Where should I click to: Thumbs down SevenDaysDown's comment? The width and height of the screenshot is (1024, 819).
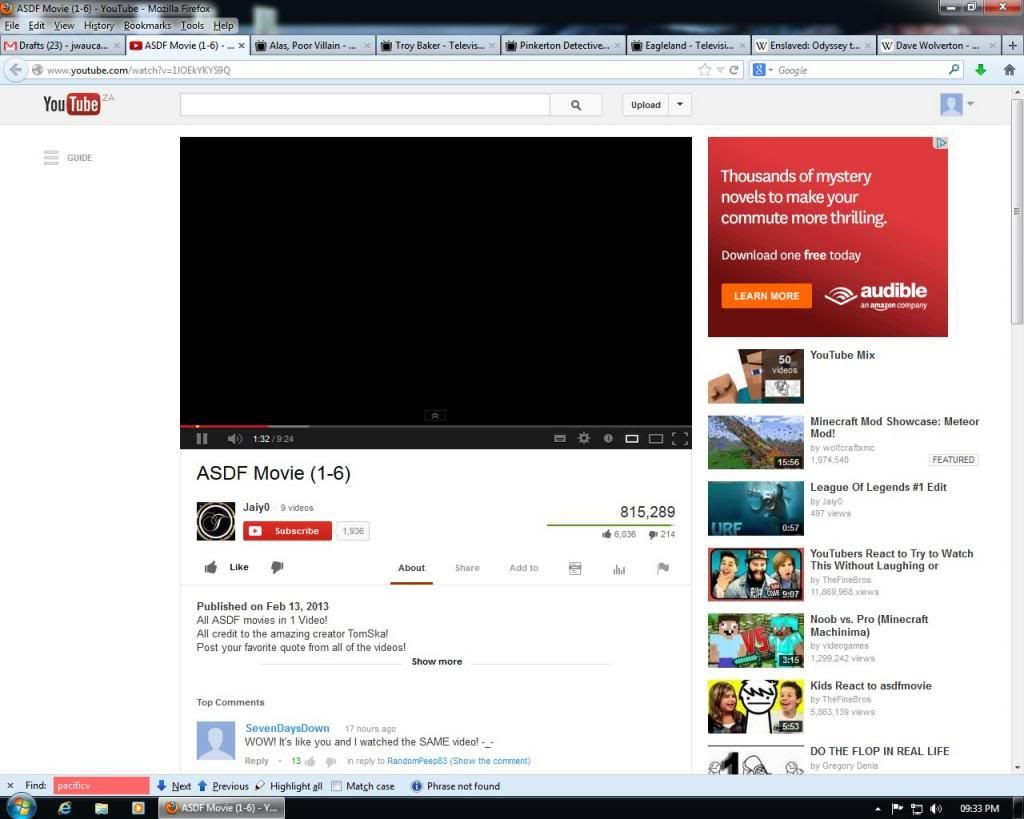[330, 762]
